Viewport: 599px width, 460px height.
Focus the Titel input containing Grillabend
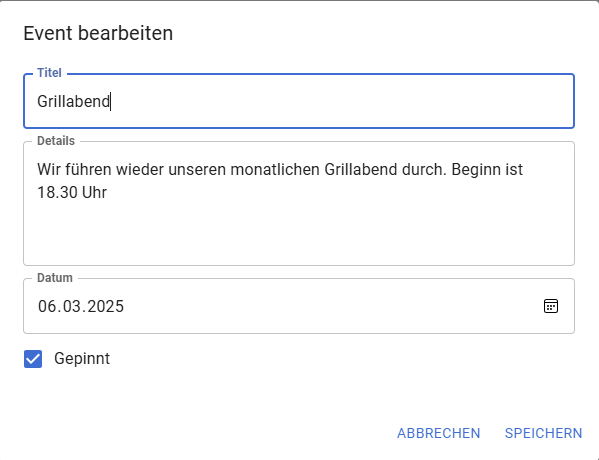pyautogui.click(x=299, y=101)
